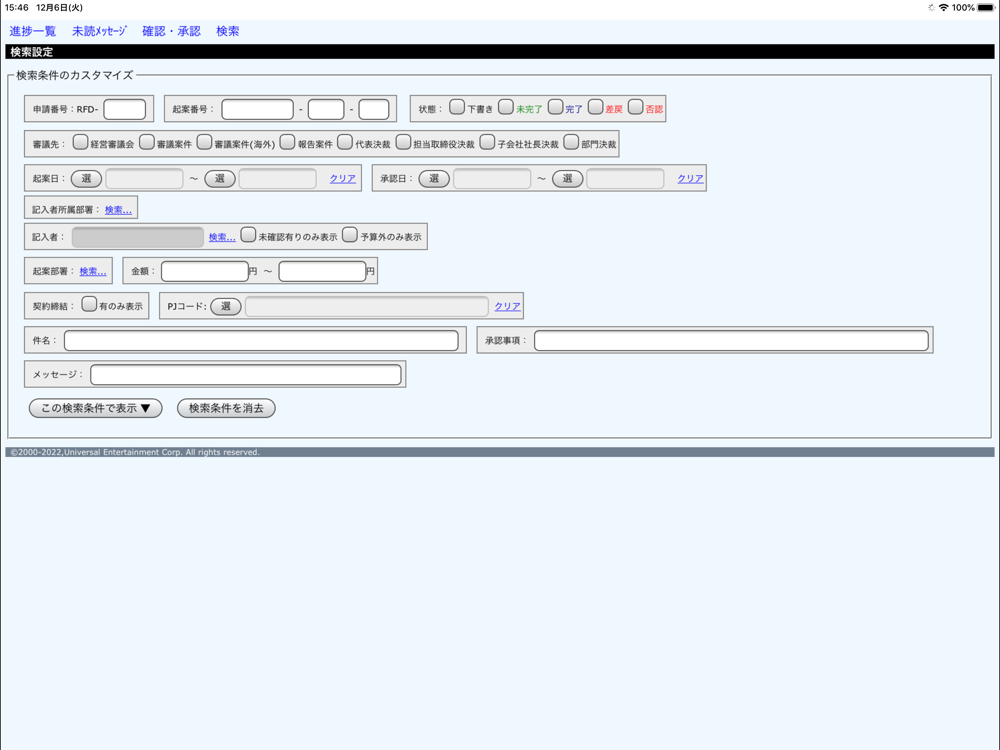Check the 部門決裁 checkbox
The width and height of the screenshot is (1000, 750).
tap(571, 142)
